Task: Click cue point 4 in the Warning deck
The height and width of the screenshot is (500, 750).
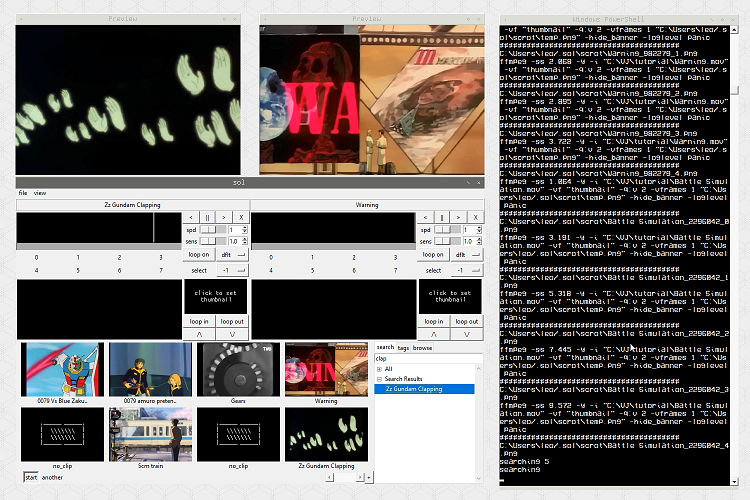Action: [x=271, y=270]
